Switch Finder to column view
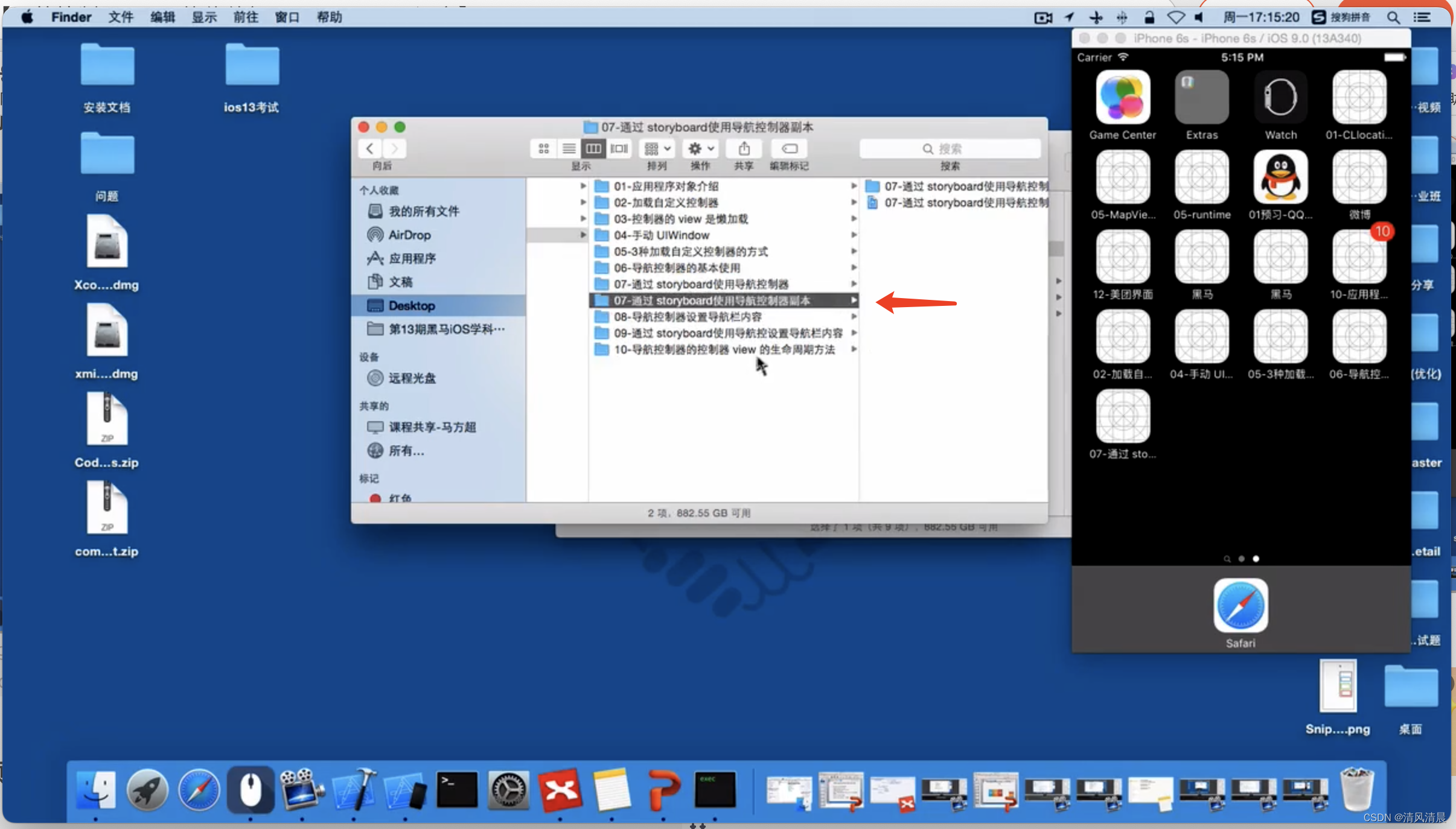This screenshot has height=829, width=1456. (593, 148)
